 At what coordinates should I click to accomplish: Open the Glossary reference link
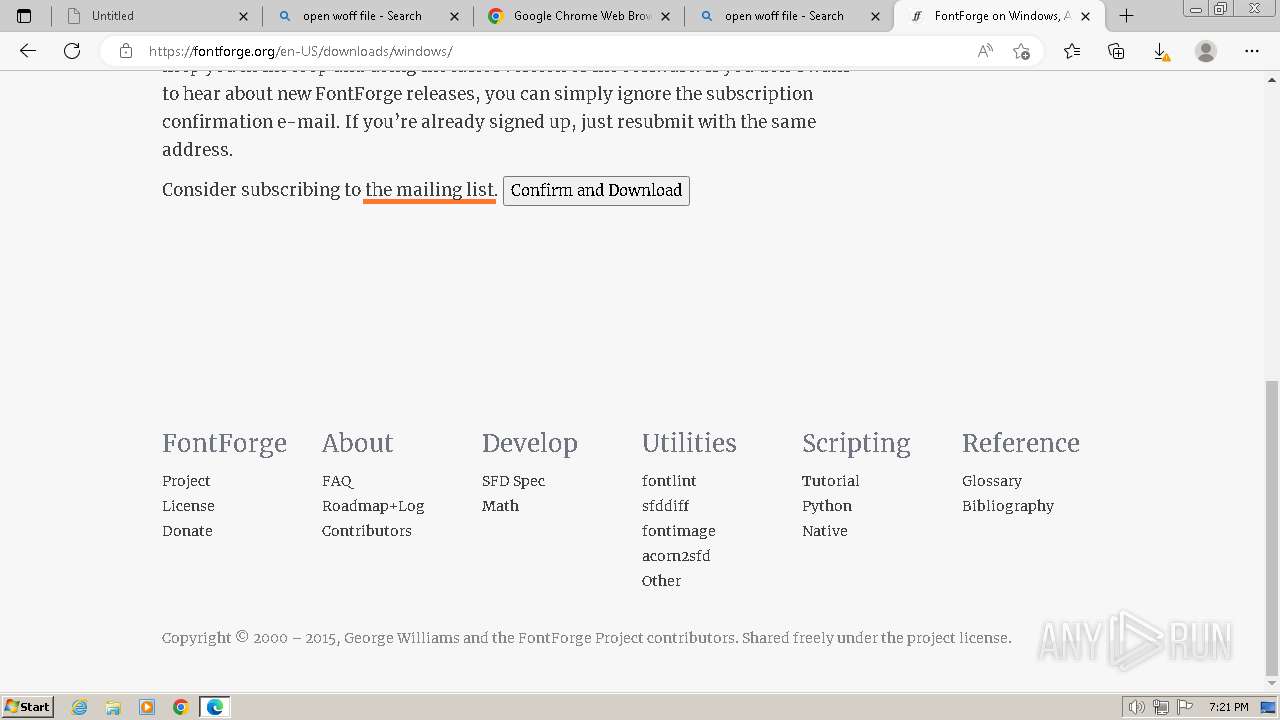tap(992, 481)
